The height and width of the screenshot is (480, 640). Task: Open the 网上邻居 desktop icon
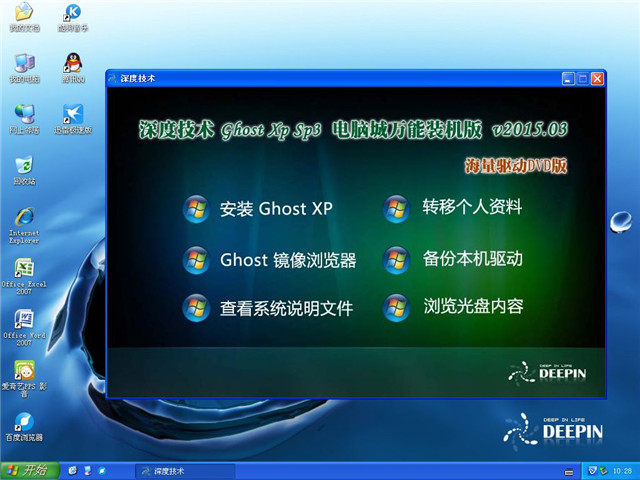[24, 119]
